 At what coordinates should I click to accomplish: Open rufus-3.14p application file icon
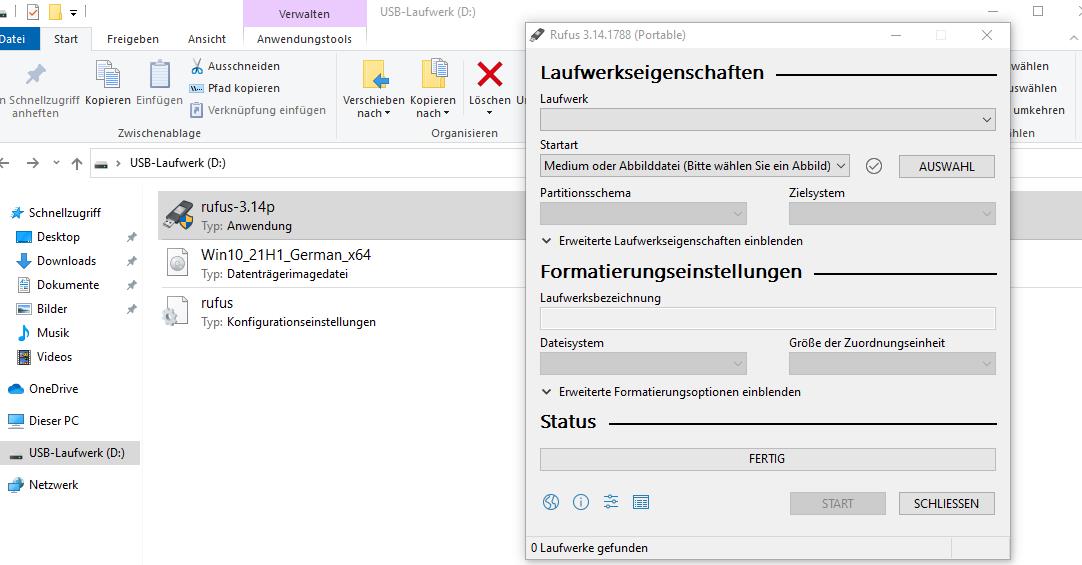click(178, 215)
